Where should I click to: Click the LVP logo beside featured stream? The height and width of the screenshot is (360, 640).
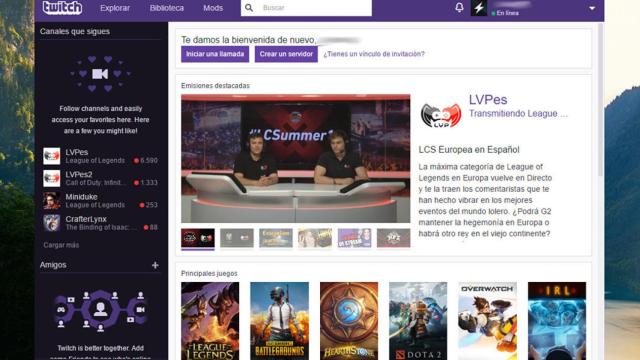click(x=441, y=115)
